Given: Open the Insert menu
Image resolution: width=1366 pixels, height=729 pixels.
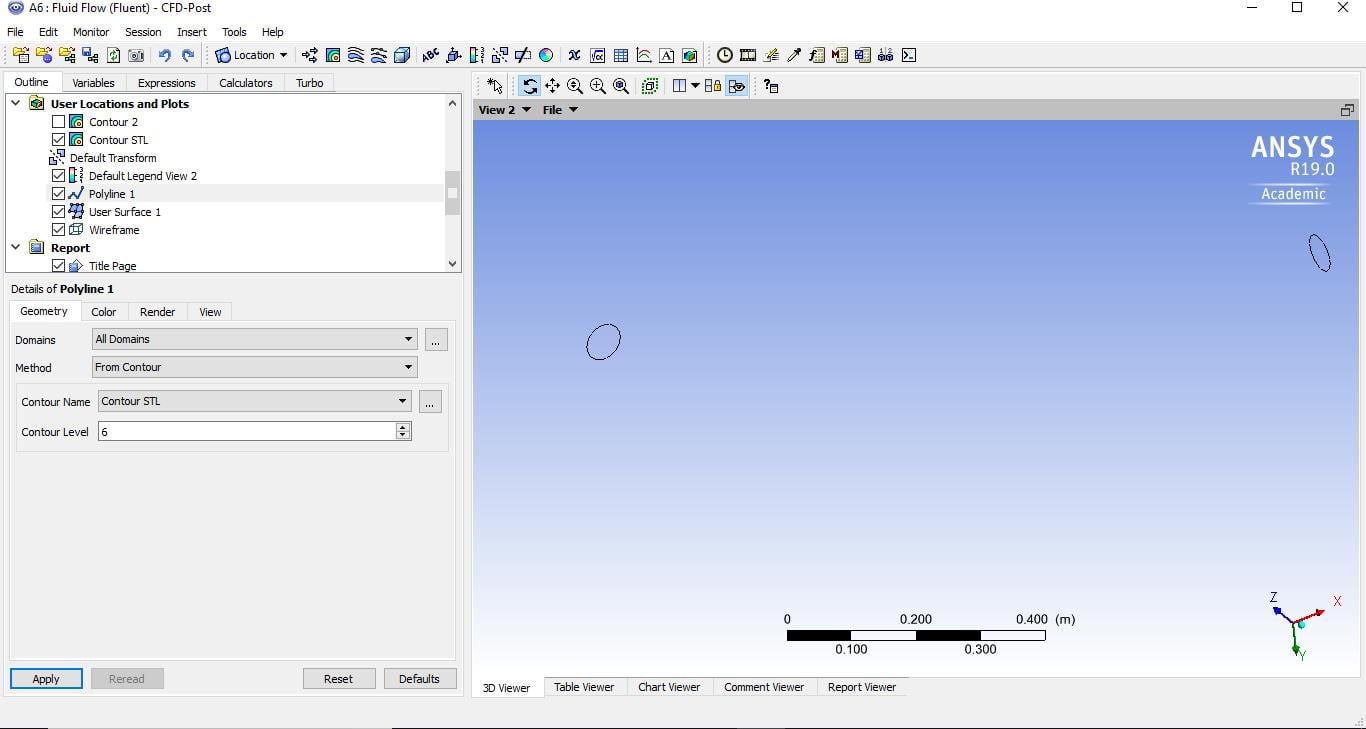Looking at the screenshot, I should point(192,32).
